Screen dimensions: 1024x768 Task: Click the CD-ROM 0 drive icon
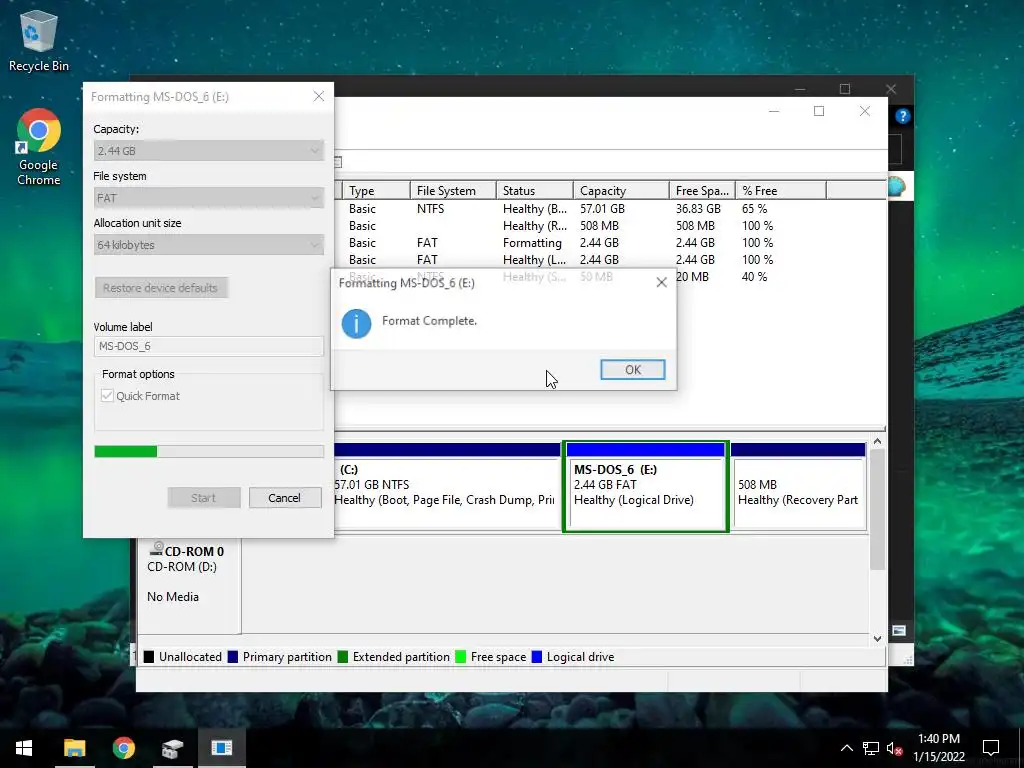[x=157, y=549]
